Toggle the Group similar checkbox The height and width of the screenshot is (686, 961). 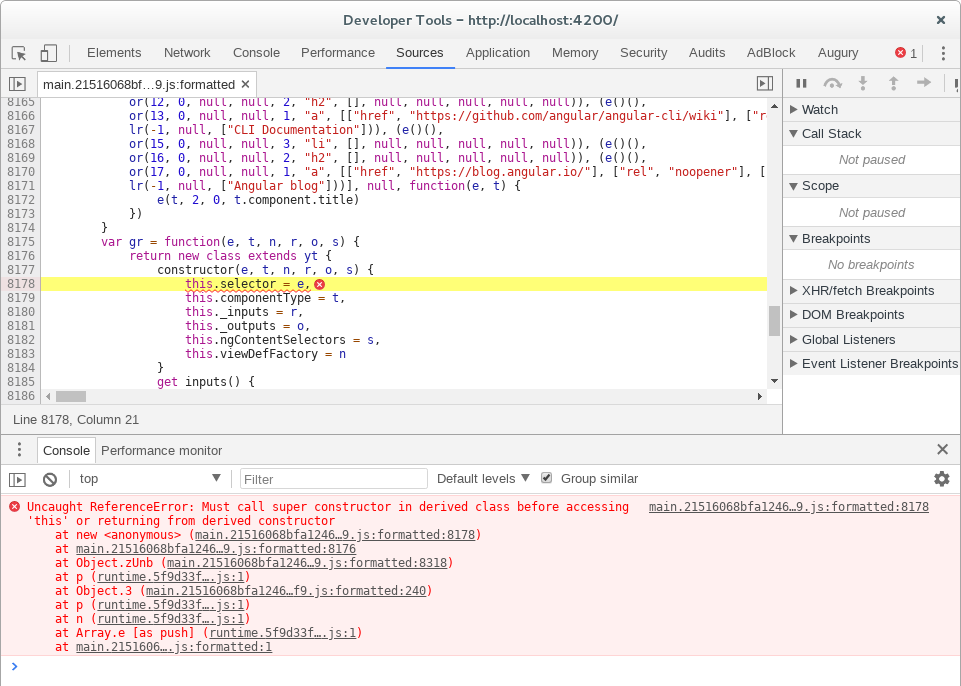tap(546, 478)
